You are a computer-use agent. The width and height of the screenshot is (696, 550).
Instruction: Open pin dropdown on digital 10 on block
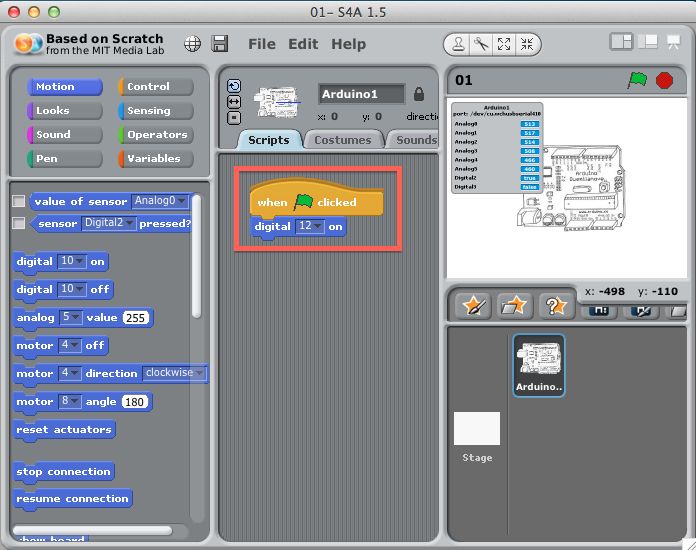tap(71, 261)
